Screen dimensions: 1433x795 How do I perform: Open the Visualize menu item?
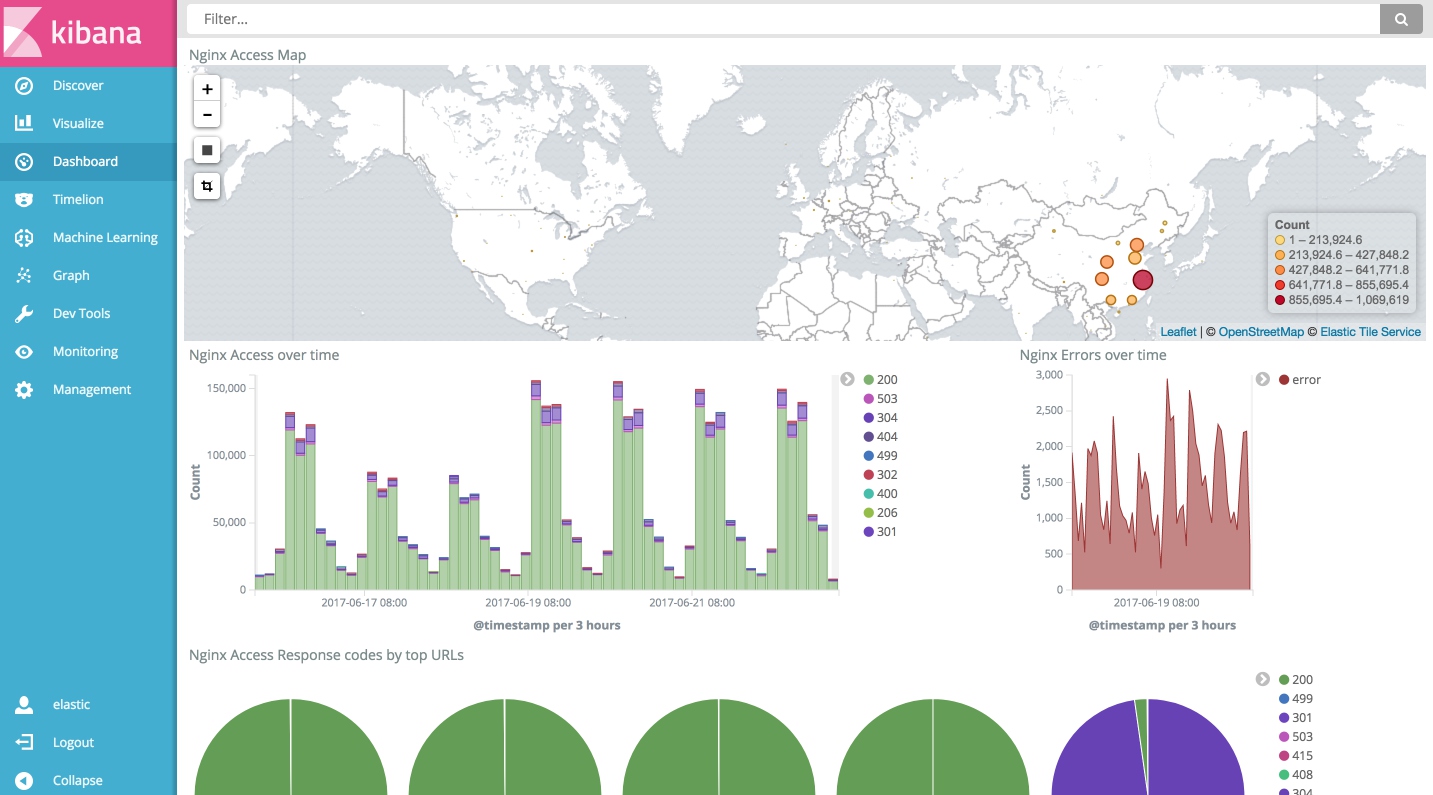click(x=88, y=123)
